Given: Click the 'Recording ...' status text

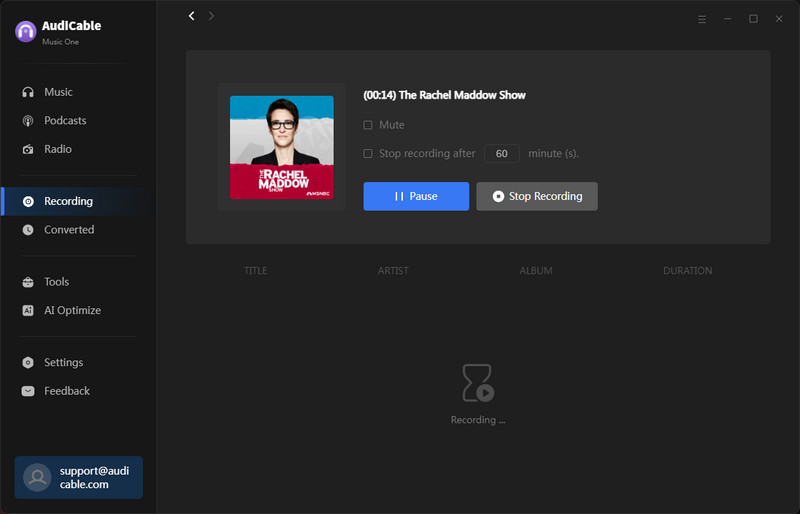Looking at the screenshot, I should pos(478,420).
